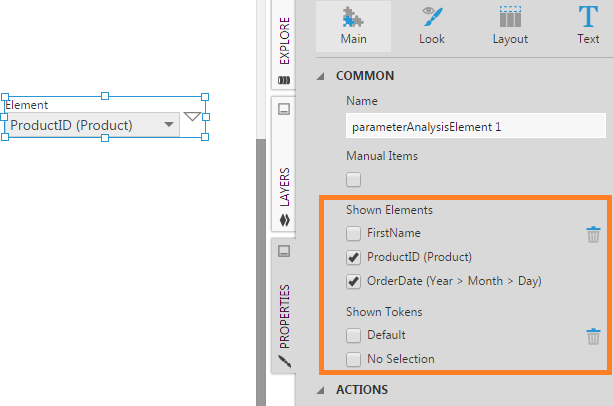Click the minimize icon above Properties tab
The image size is (614, 406).
pyautogui.click(x=283, y=250)
